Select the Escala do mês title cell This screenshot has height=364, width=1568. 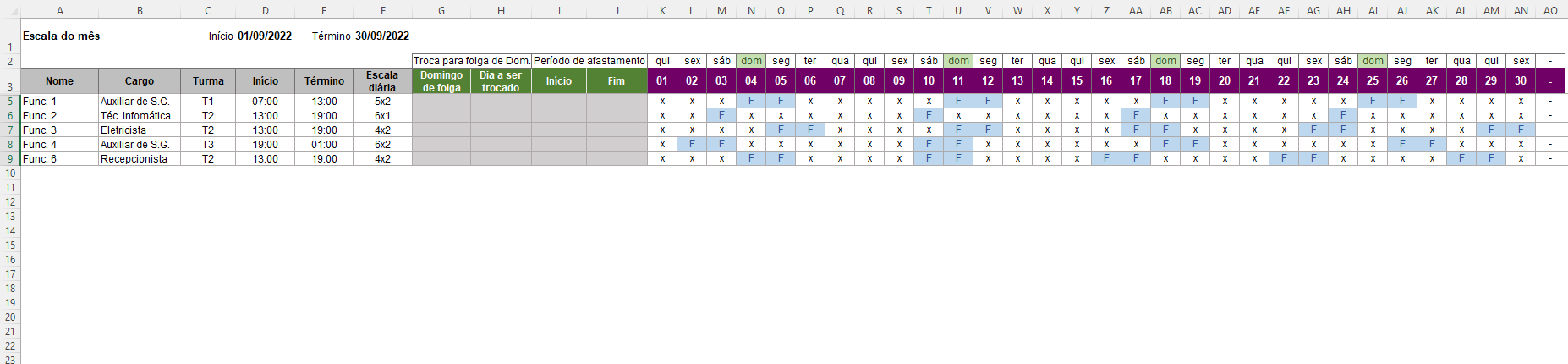pyautogui.click(x=61, y=36)
